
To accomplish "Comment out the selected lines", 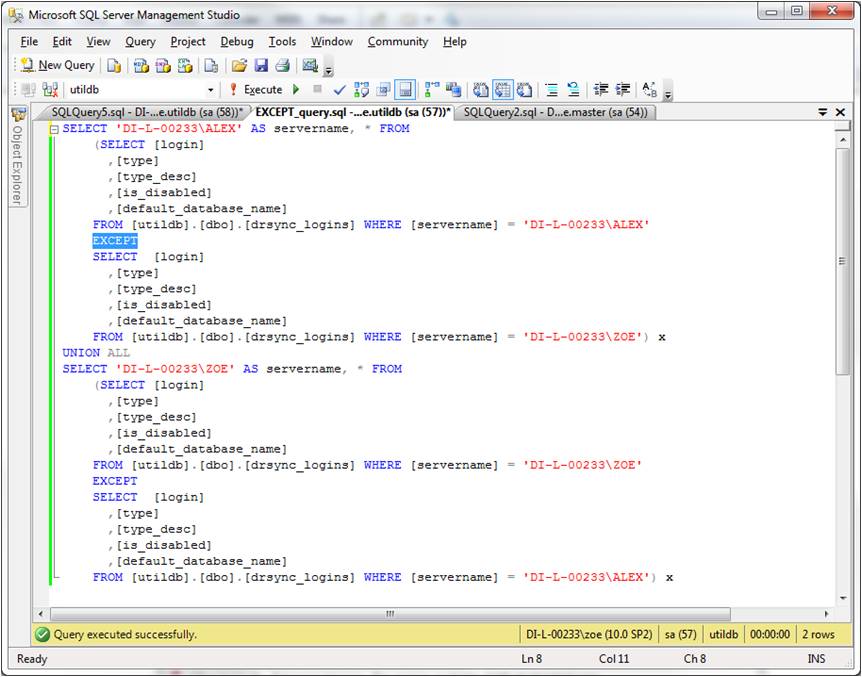I will point(551,90).
